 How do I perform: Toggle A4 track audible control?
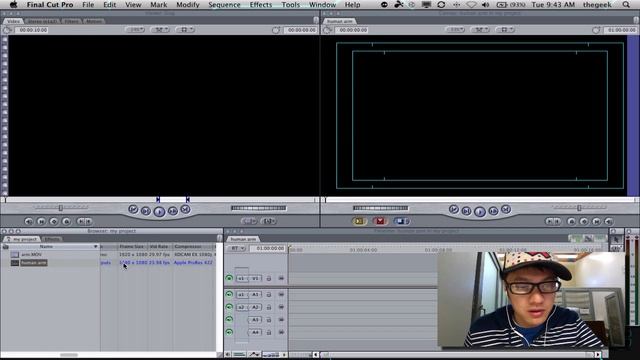[x=229, y=332]
